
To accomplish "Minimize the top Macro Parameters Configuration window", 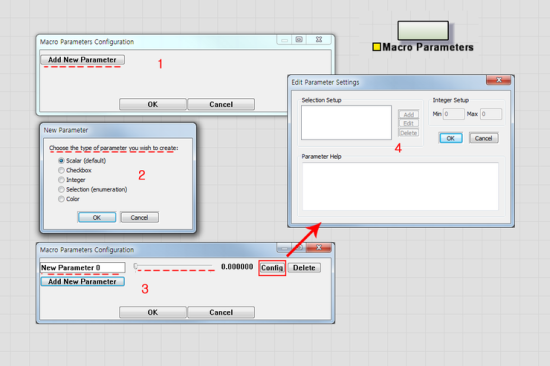I will (284, 40).
